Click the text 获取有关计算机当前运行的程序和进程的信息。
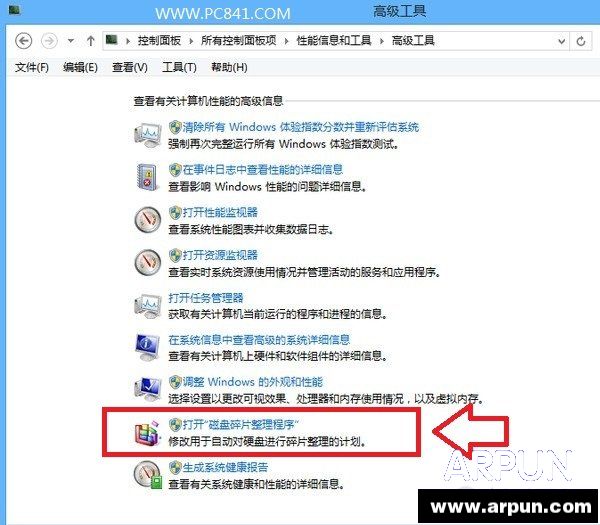This screenshot has height=525, width=600. click(278, 314)
